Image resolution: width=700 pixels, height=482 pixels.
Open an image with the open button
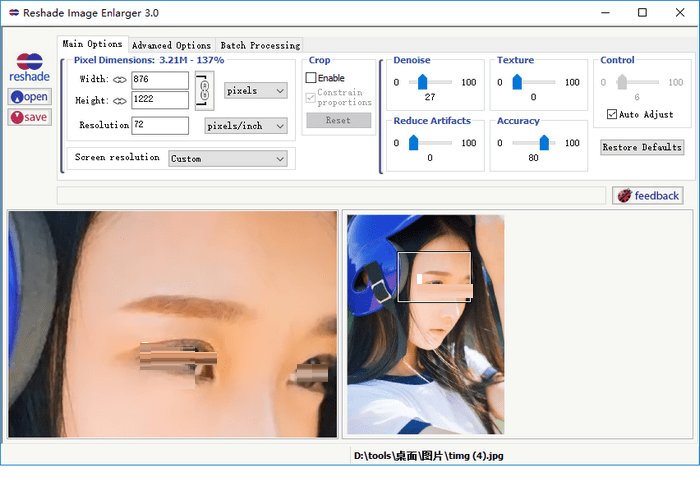tap(30, 97)
